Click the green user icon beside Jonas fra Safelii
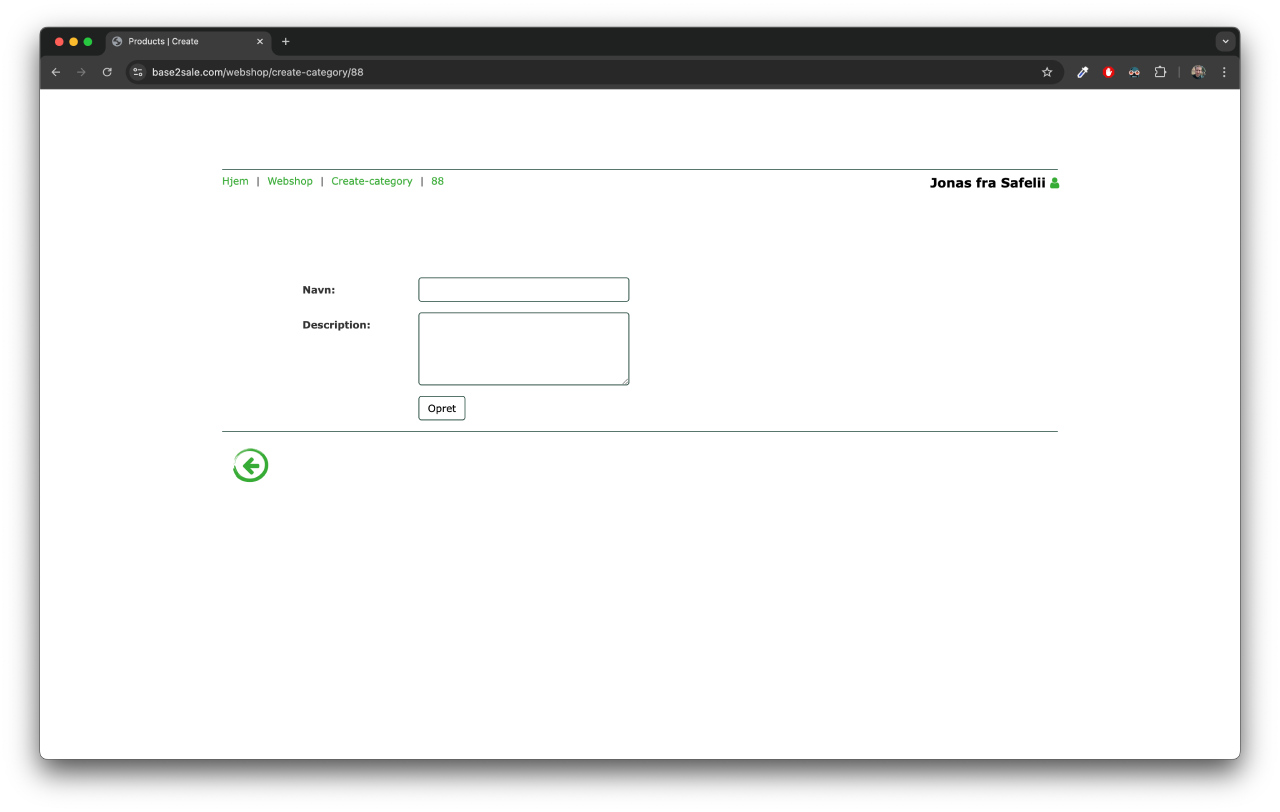Viewport: 1280px width, 812px height. point(1054,183)
